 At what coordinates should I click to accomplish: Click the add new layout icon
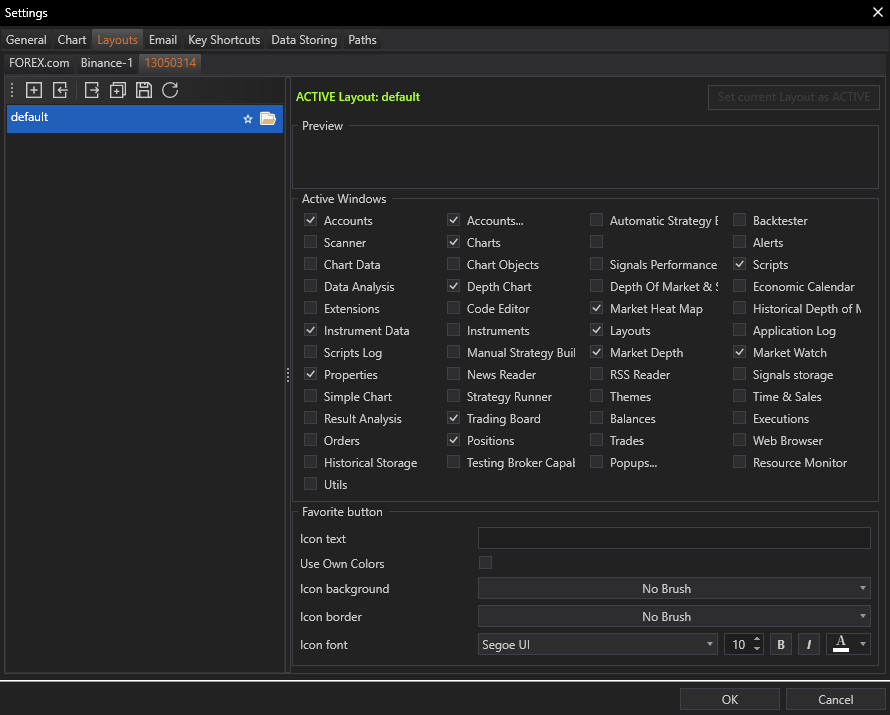34,90
